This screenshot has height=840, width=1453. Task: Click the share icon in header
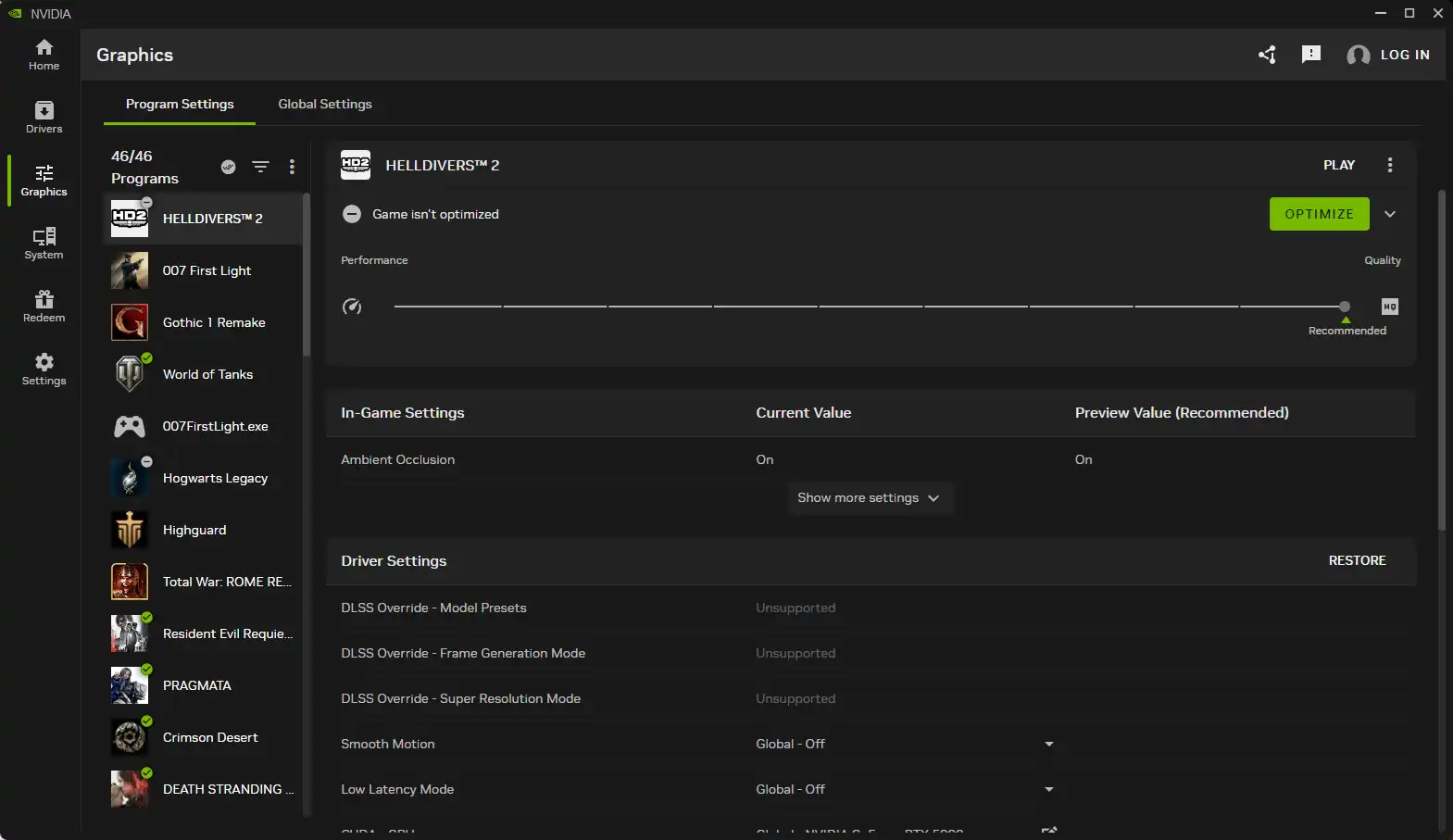[1267, 55]
